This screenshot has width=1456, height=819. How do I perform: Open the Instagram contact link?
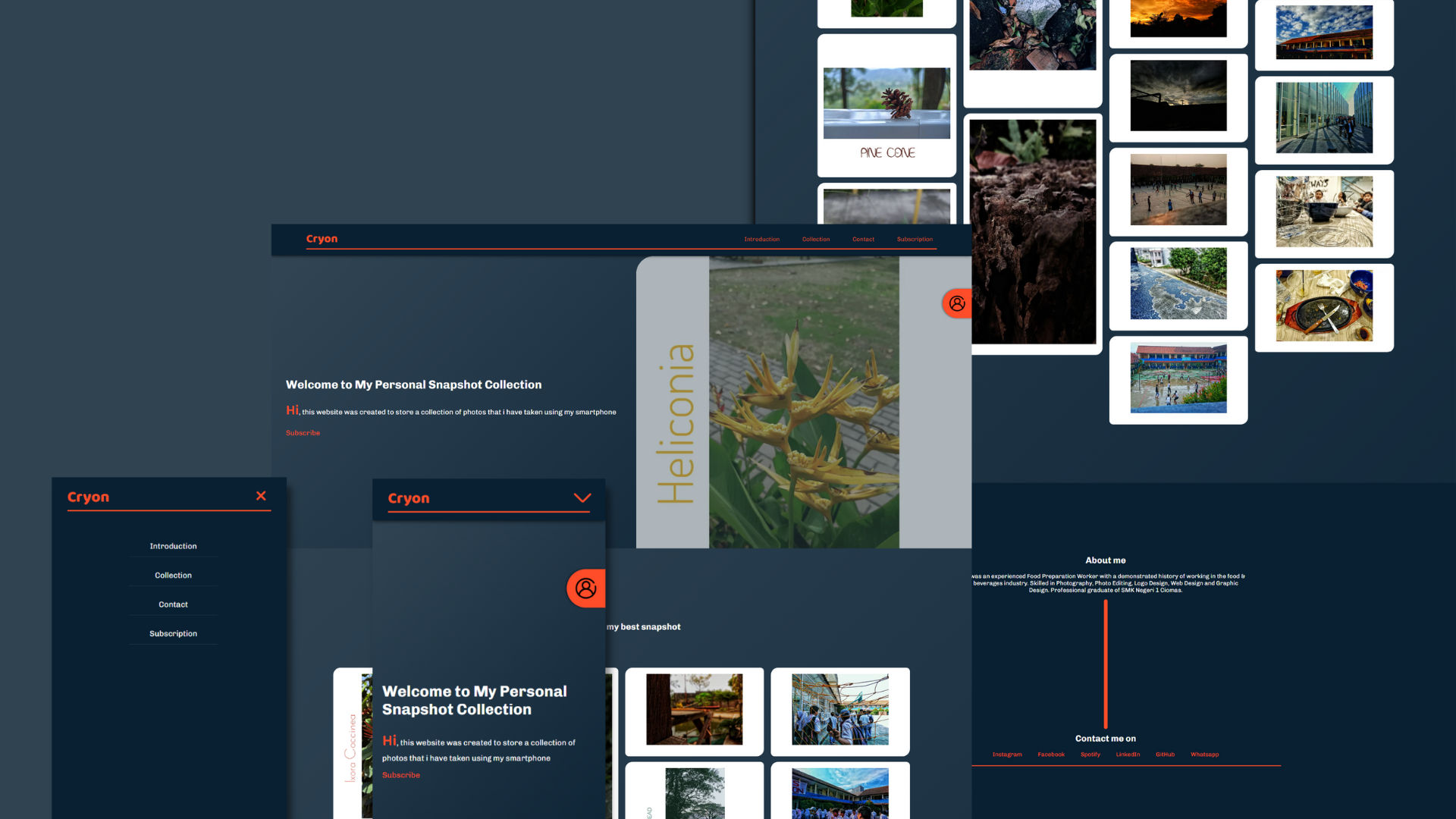[1007, 755]
